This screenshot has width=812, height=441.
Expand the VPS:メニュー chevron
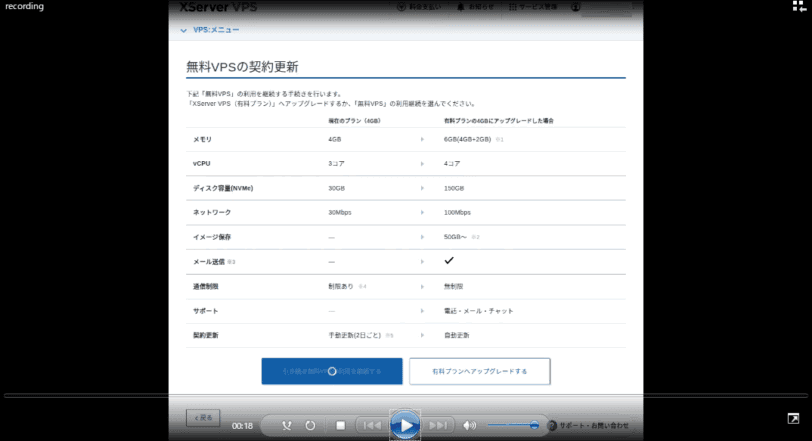183,31
